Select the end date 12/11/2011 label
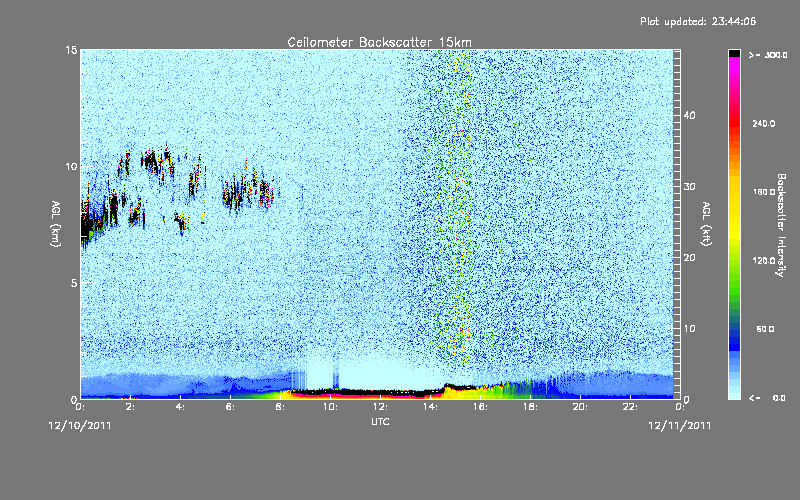The width and height of the screenshot is (800, 500). click(x=679, y=426)
